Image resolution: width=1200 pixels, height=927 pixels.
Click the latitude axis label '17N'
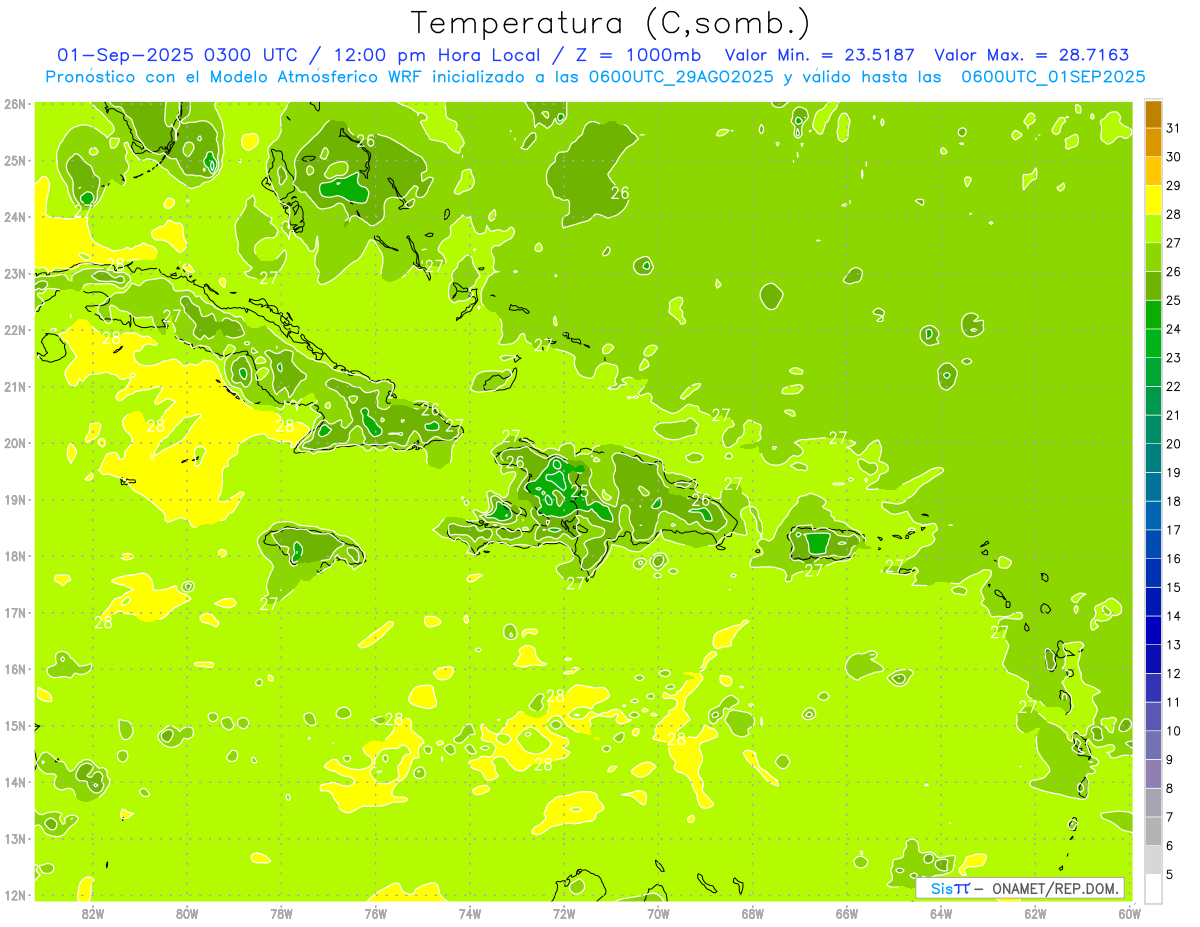coord(15,613)
